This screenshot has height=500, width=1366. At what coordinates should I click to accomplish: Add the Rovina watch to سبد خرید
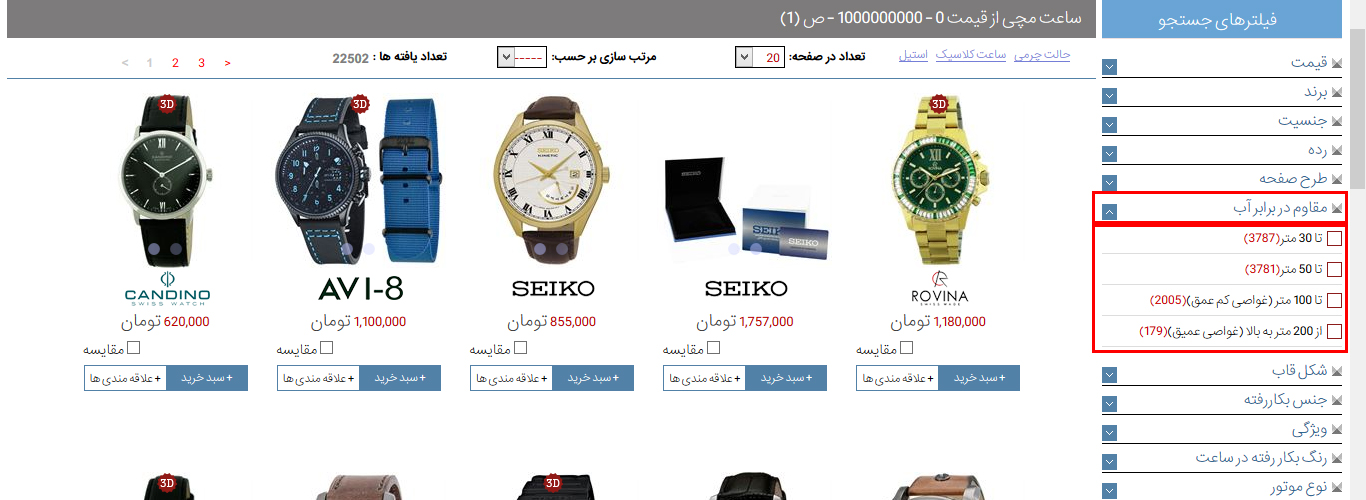pyautogui.click(x=979, y=378)
